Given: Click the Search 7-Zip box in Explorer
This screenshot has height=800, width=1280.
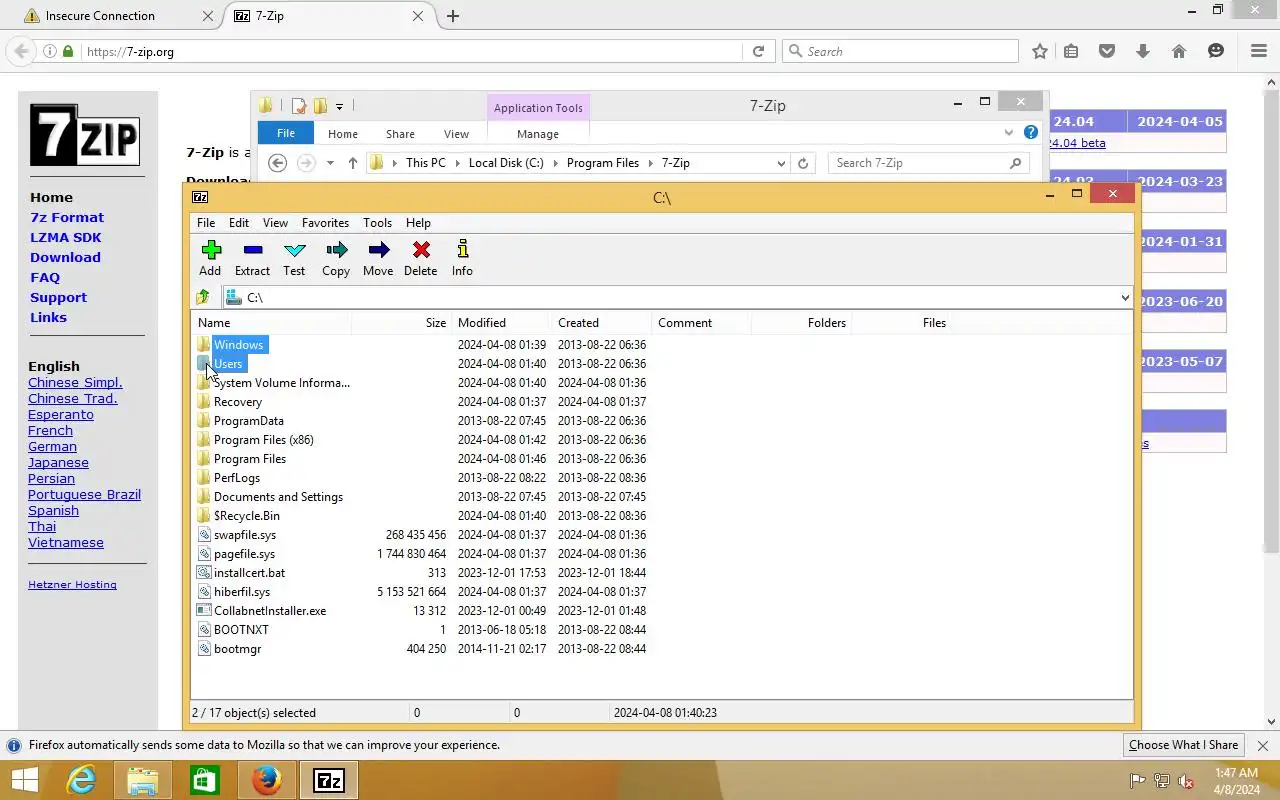Looking at the screenshot, I should pyautogui.click(x=927, y=163).
